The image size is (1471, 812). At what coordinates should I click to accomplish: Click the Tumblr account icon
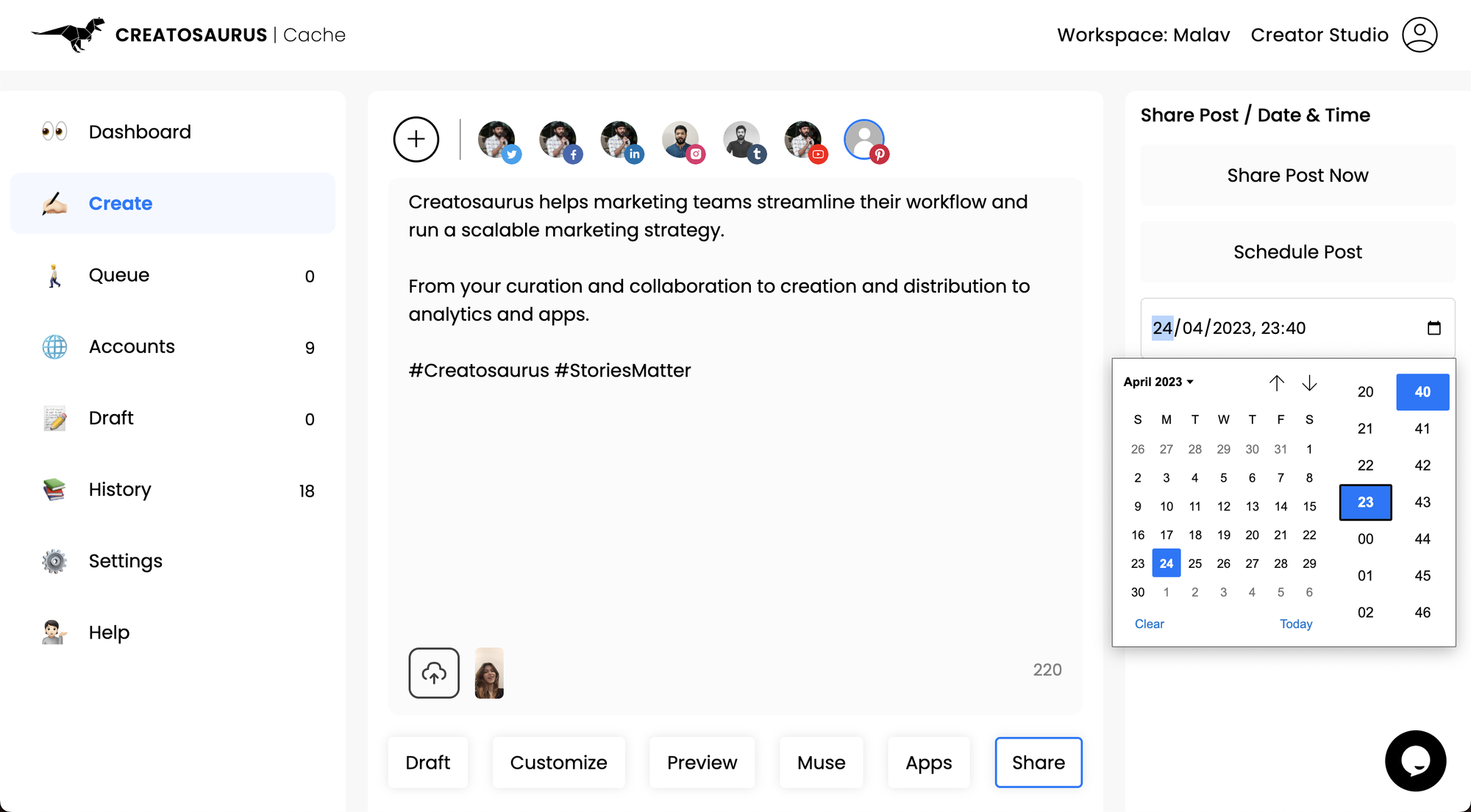743,138
